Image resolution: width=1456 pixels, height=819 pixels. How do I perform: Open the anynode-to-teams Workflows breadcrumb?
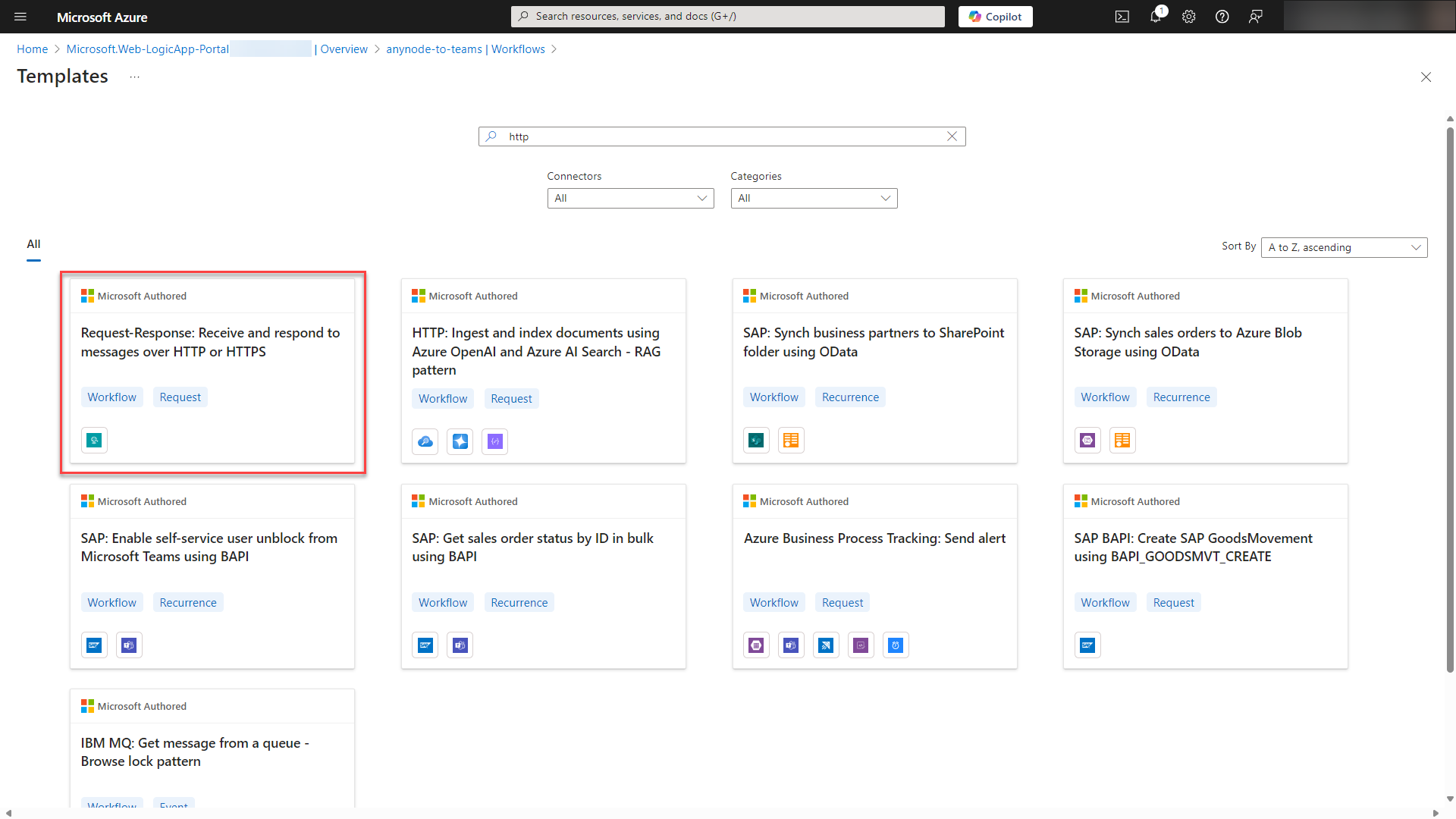465,49
